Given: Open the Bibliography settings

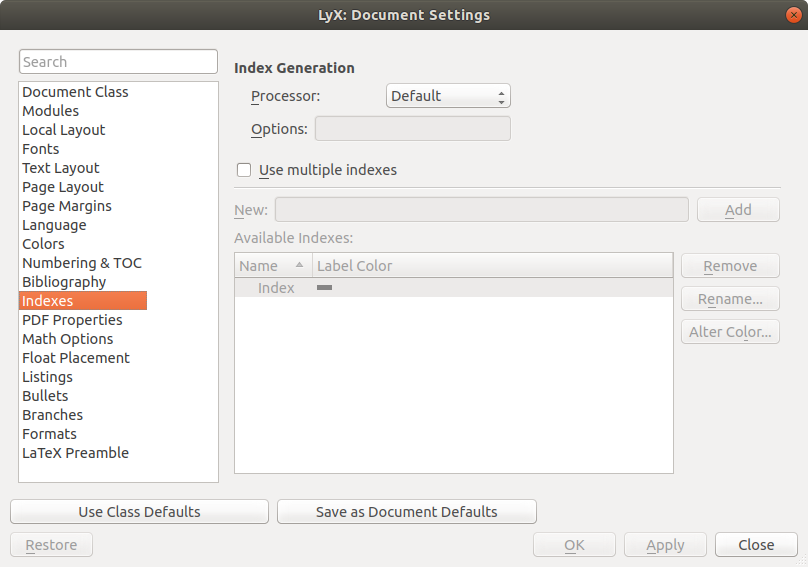Looking at the screenshot, I should click(64, 282).
